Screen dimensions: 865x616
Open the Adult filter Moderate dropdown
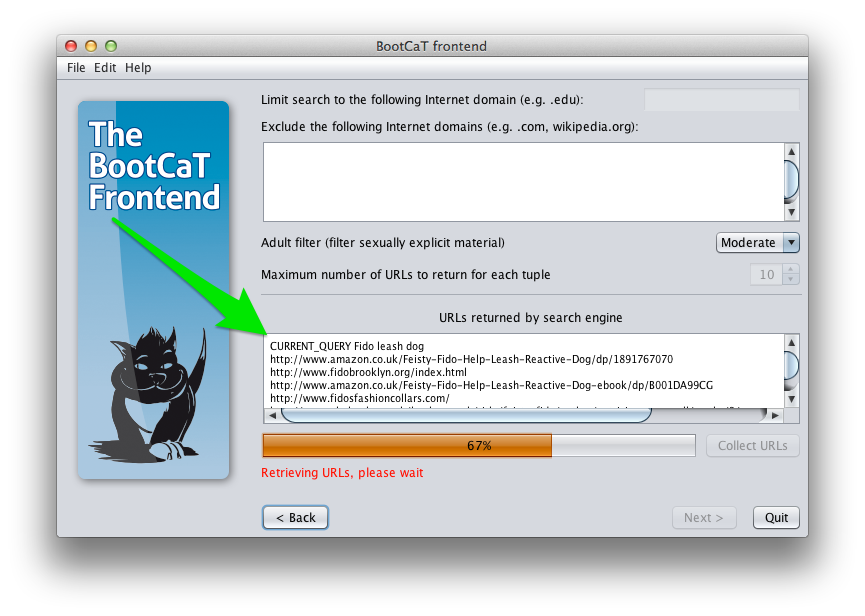tap(757, 243)
